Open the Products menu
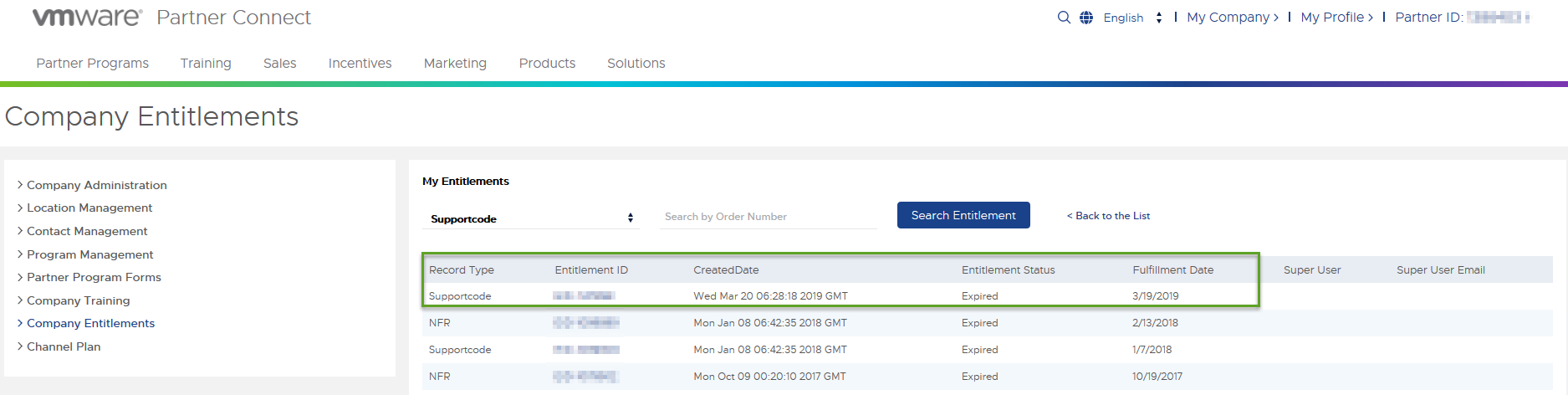The image size is (1568, 395). (x=547, y=63)
